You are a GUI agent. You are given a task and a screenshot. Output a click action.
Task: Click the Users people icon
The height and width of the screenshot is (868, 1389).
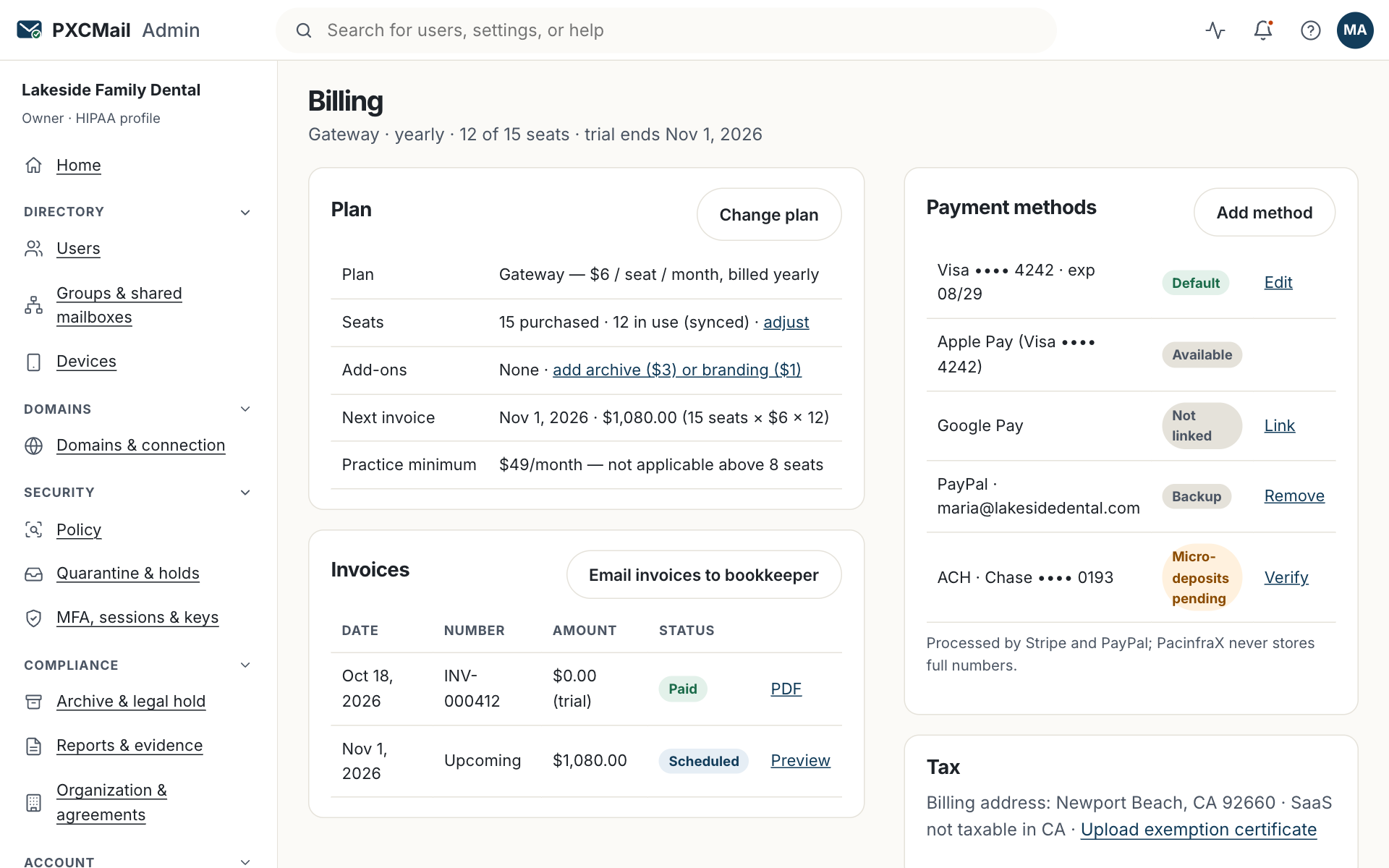point(33,248)
